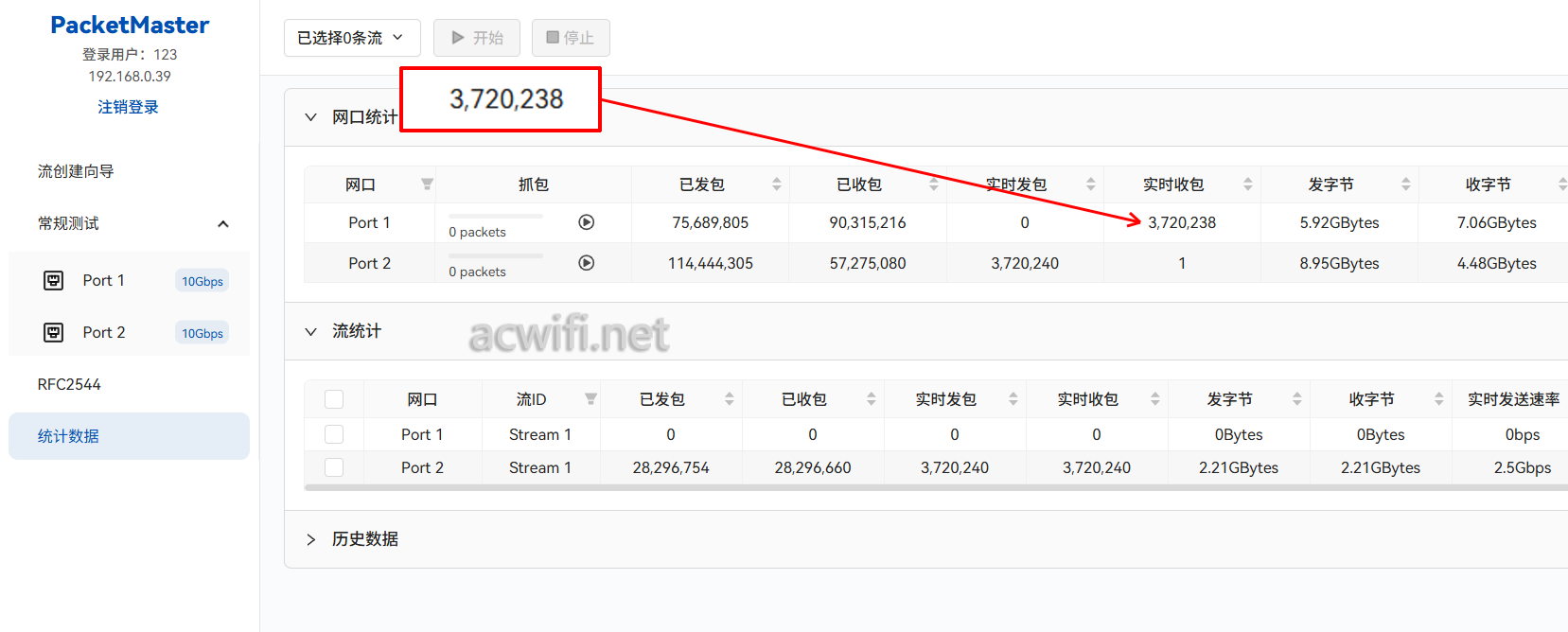
Task: Toggle the select-all checkbox in flow table header
Action: (334, 399)
